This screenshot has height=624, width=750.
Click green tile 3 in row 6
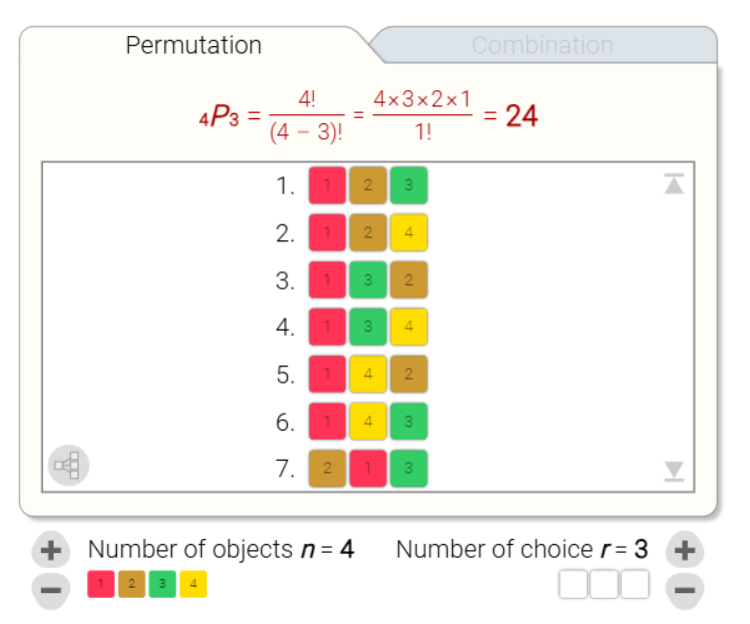(x=409, y=422)
